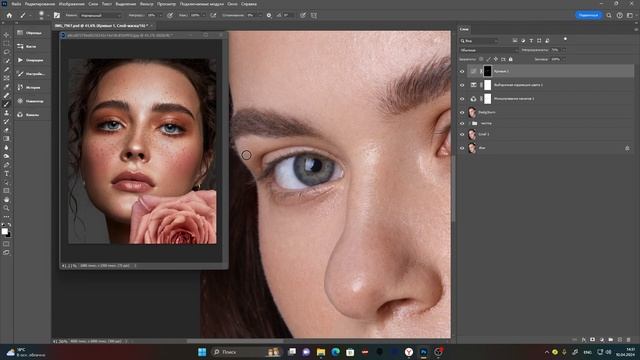Screen dimensions: 640x360
Task: Select the Move tool
Action: (6, 35)
